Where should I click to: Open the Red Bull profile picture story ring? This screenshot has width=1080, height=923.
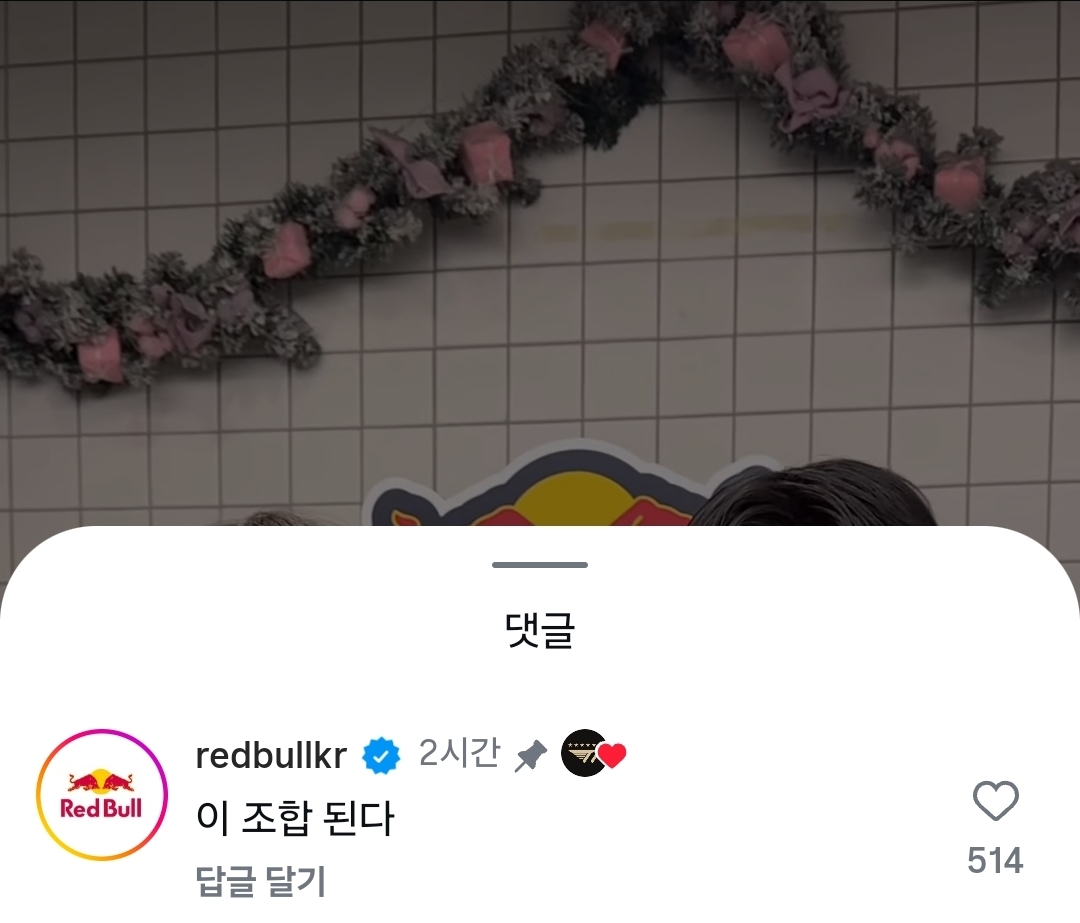102,794
